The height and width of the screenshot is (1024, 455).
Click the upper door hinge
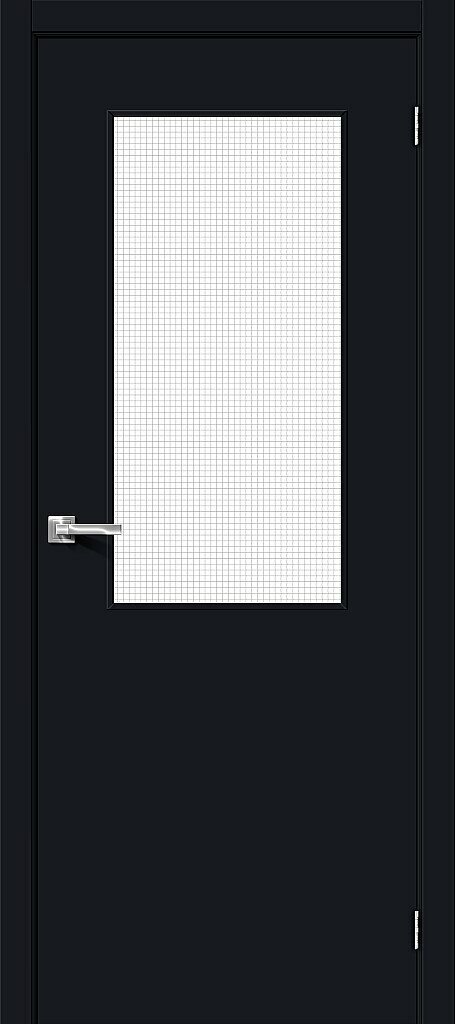point(416,126)
